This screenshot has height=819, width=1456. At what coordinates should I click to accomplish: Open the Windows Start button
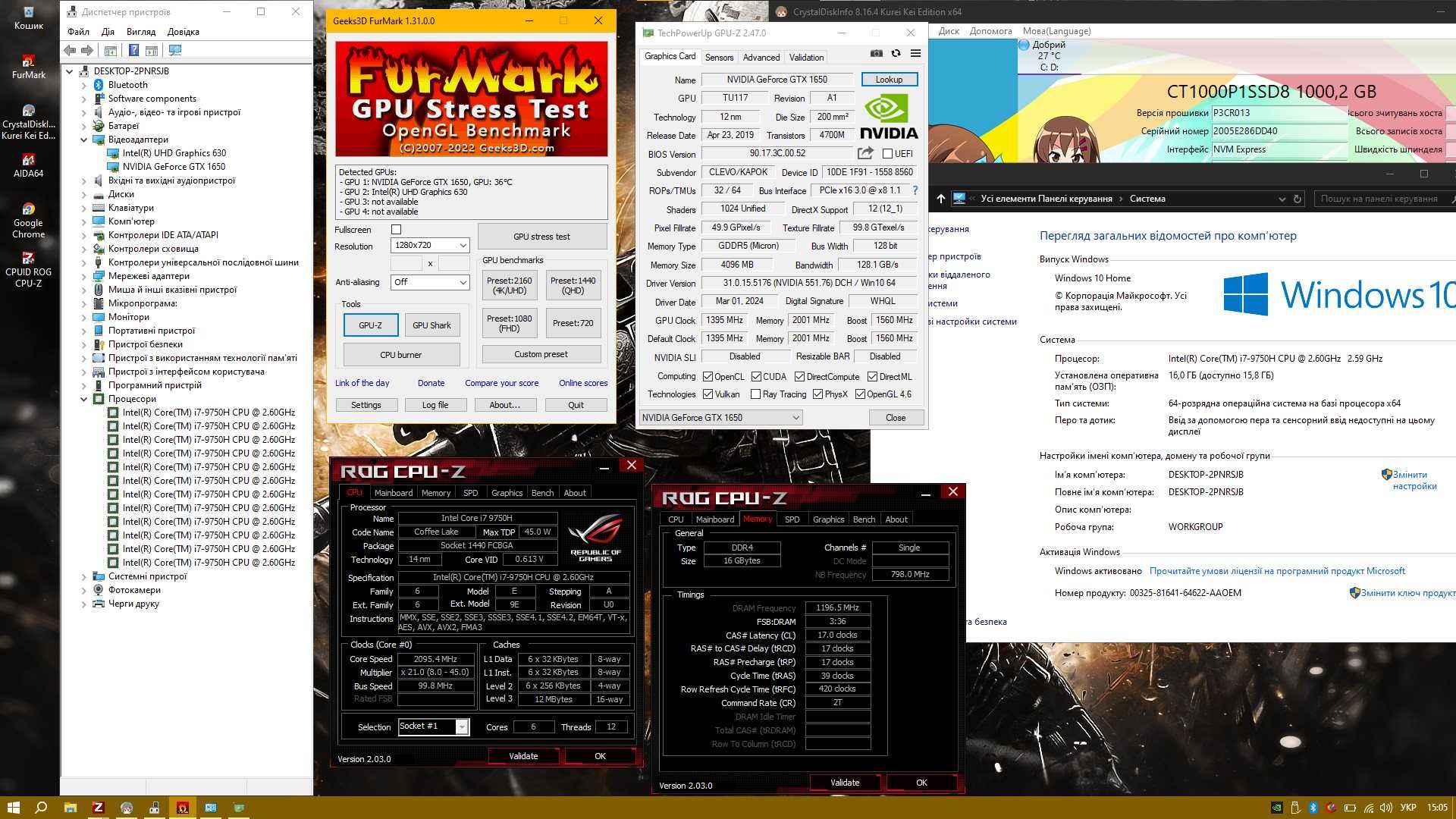pyautogui.click(x=13, y=808)
